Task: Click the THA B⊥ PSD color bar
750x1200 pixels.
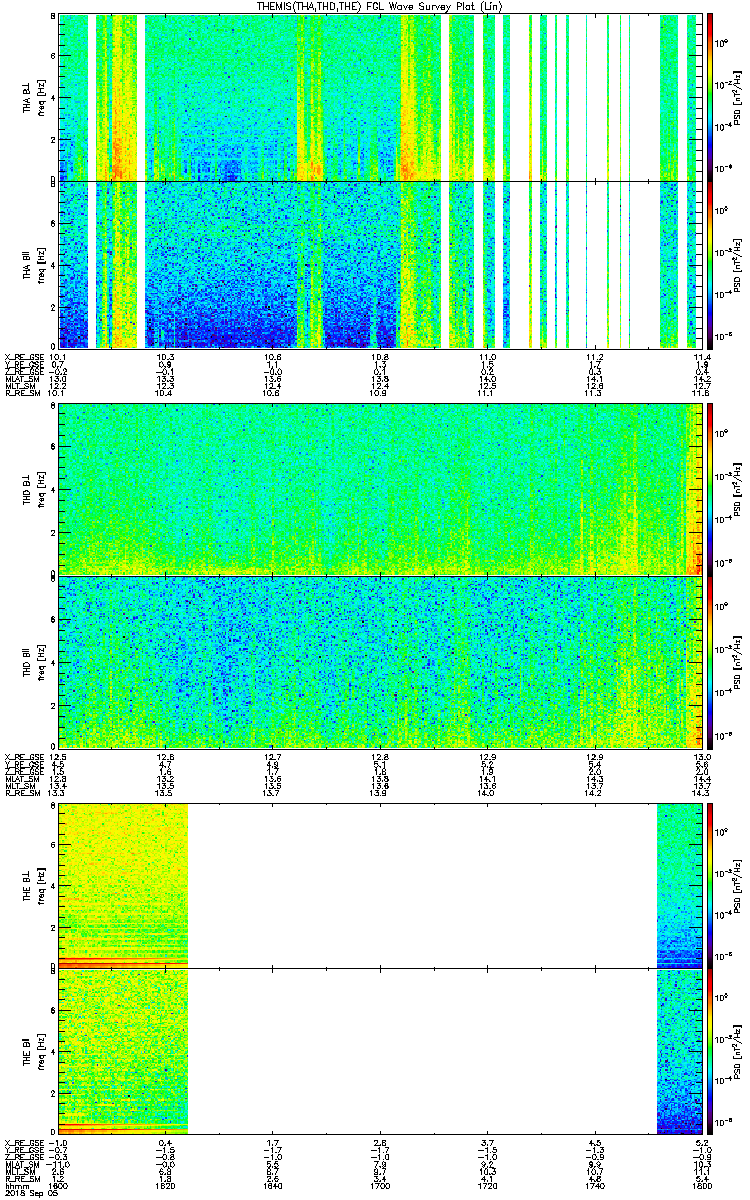Action: tap(711, 97)
